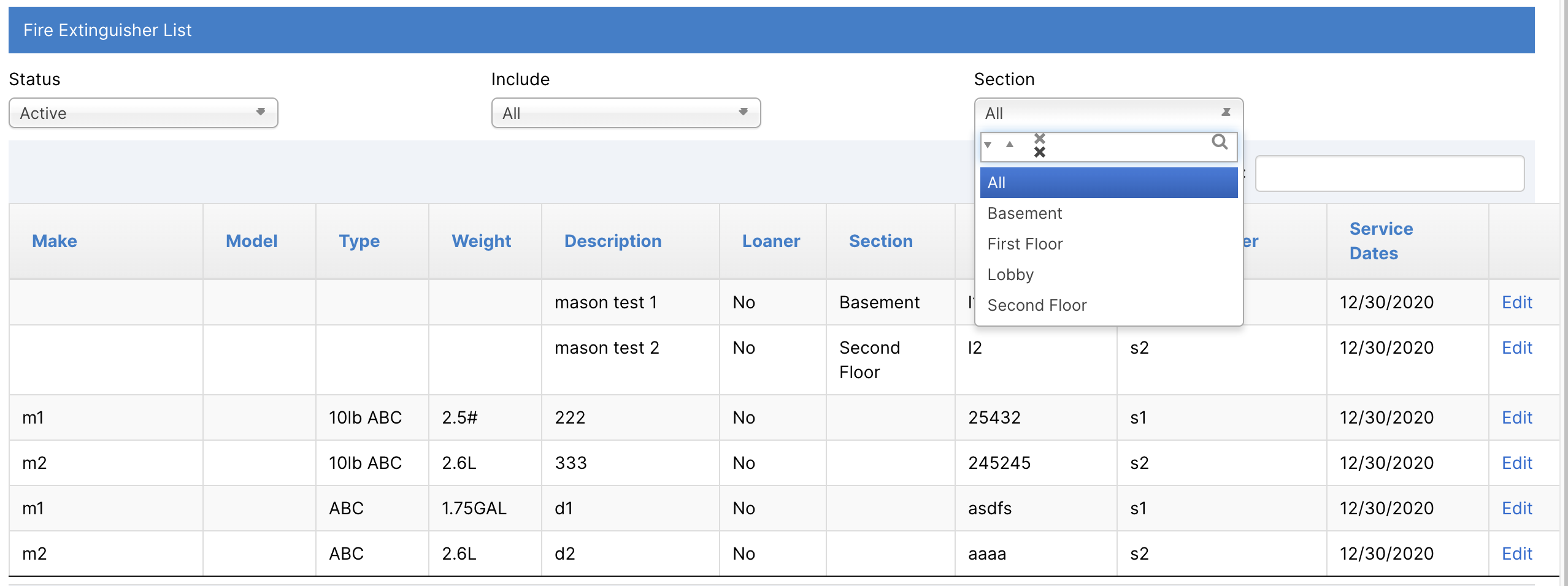Image resolution: width=1568 pixels, height=586 pixels.
Task: Click the dark X clear icon in search box
Action: 1040,153
